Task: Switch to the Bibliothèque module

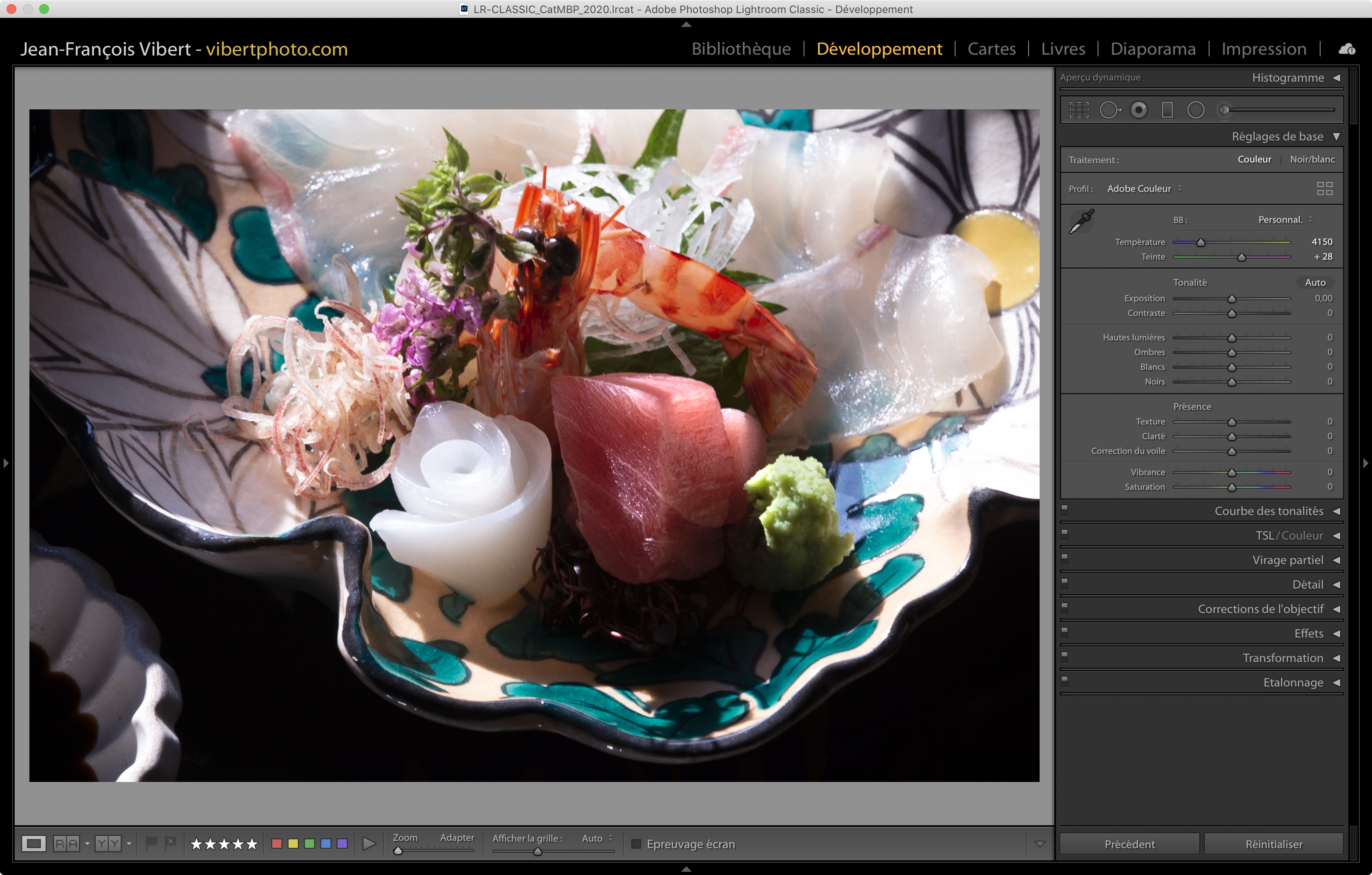Action: [x=741, y=49]
